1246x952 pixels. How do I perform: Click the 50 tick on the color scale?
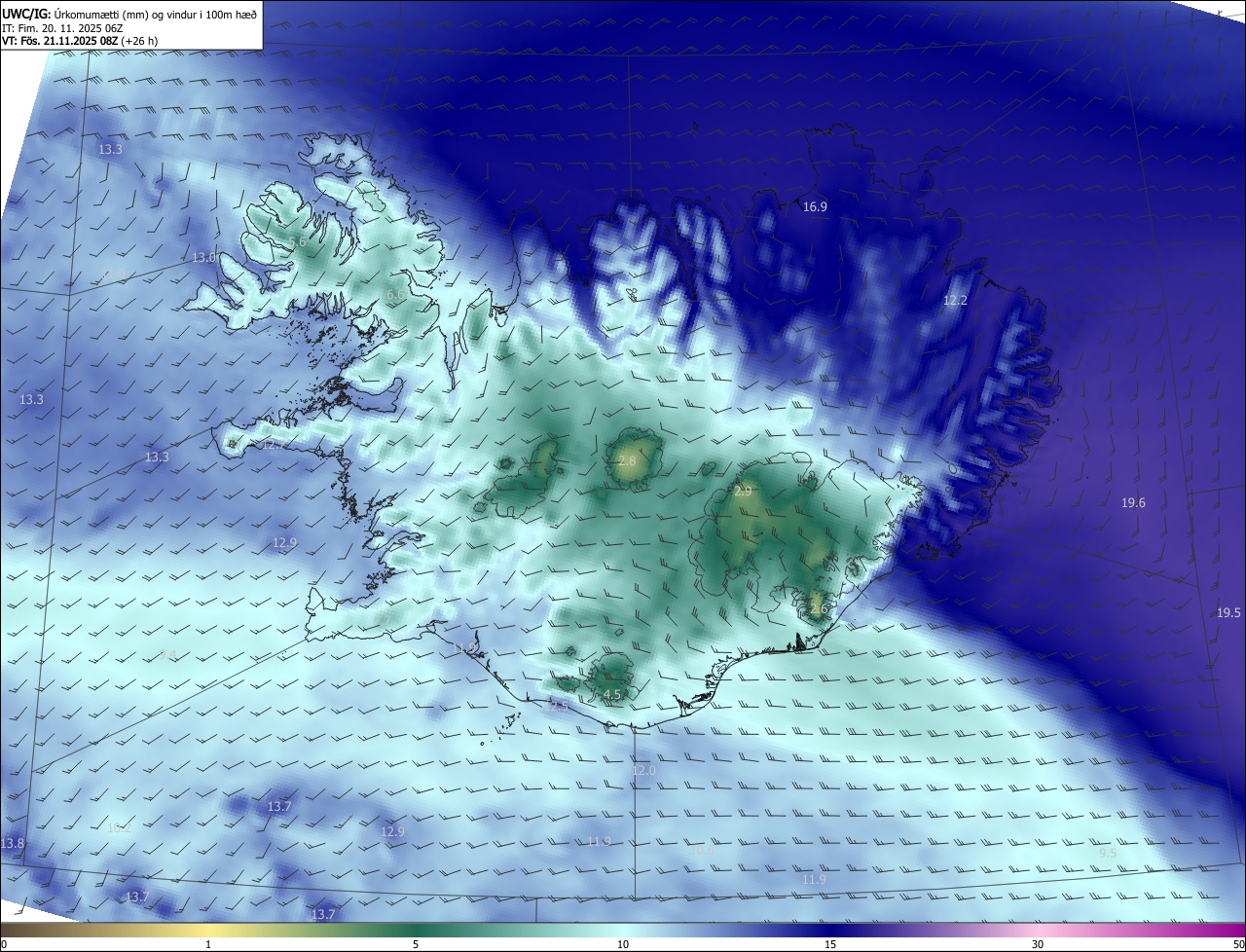pos(1238,944)
